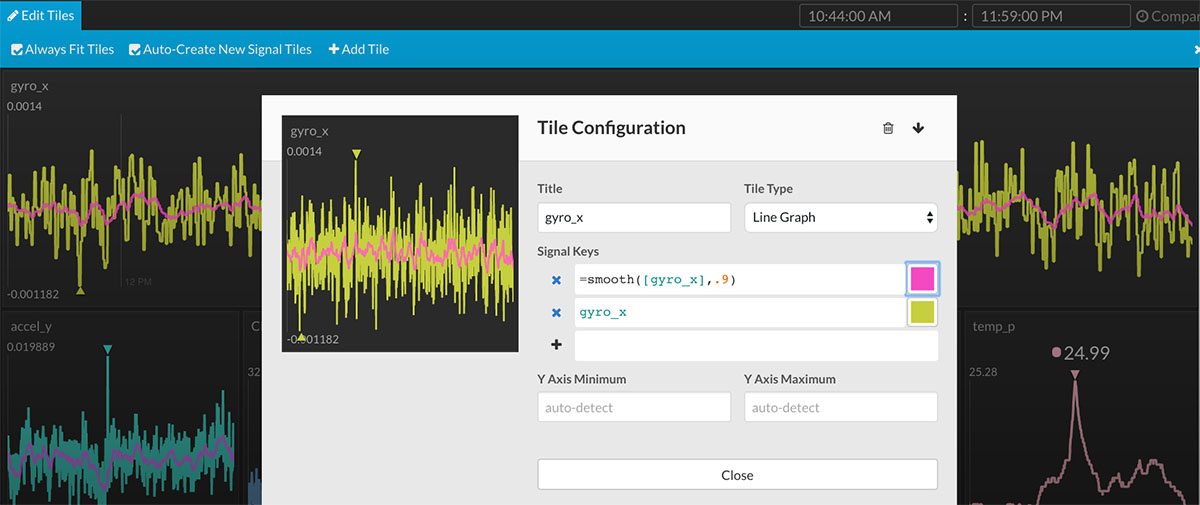
Task: Remove the smooth gyro_x signal key
Action: 556,280
